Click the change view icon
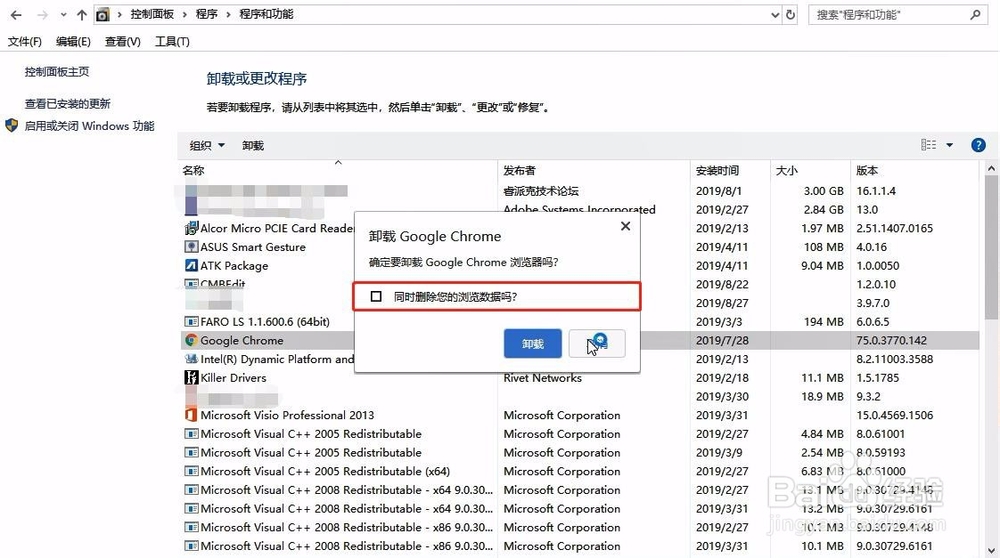The width and height of the screenshot is (1000, 558). (x=929, y=145)
